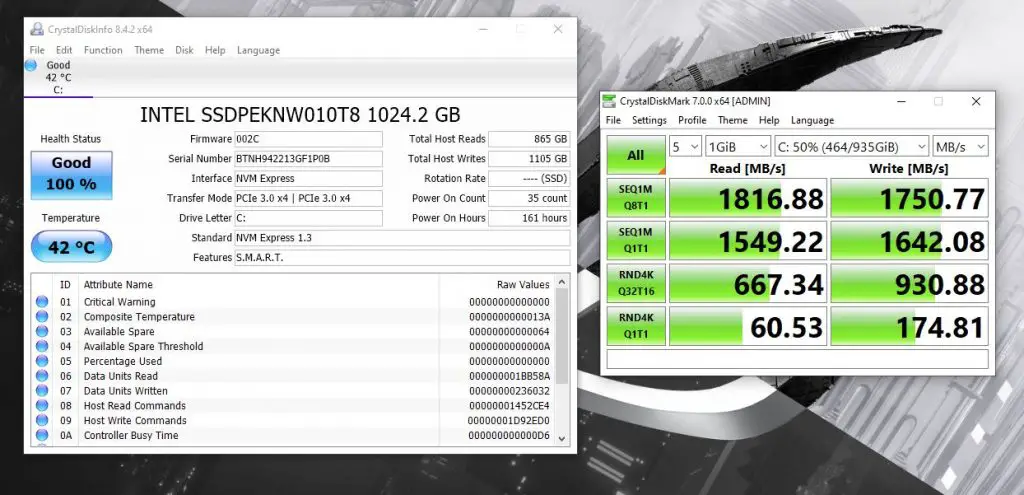Click status orb of Percentage Used row
Image resolution: width=1024 pixels, height=495 pixels.
(42, 361)
